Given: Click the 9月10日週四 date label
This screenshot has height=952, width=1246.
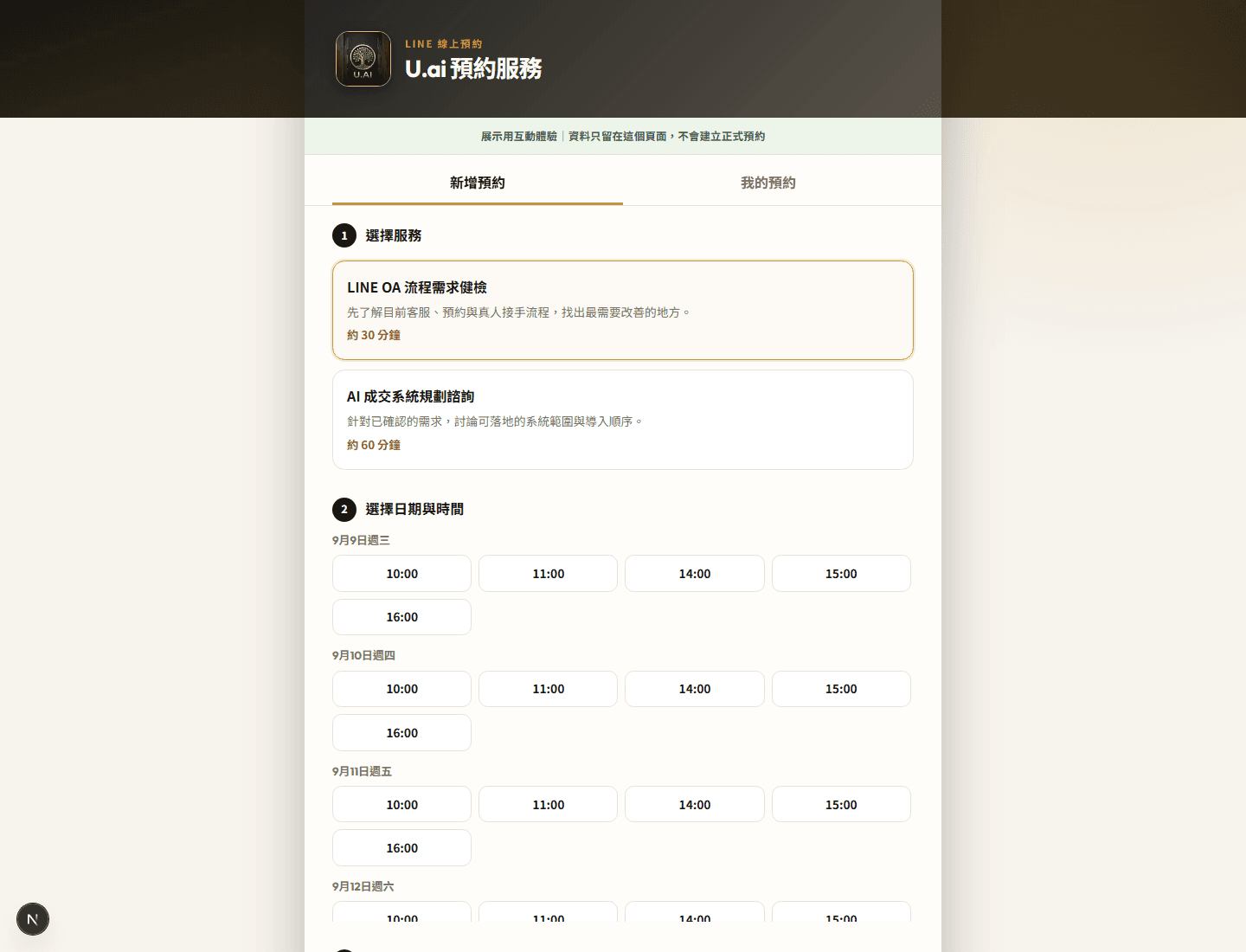Looking at the screenshot, I should pyautogui.click(x=363, y=655).
